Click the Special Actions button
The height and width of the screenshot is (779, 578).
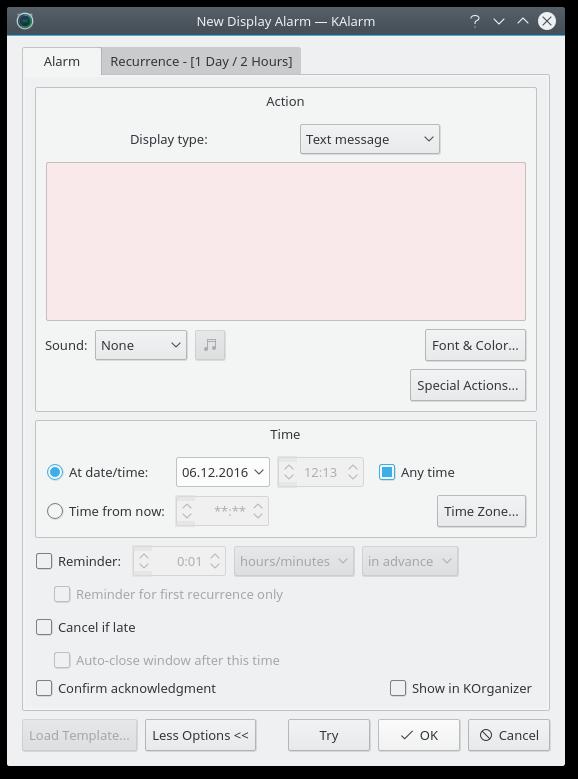(468, 385)
